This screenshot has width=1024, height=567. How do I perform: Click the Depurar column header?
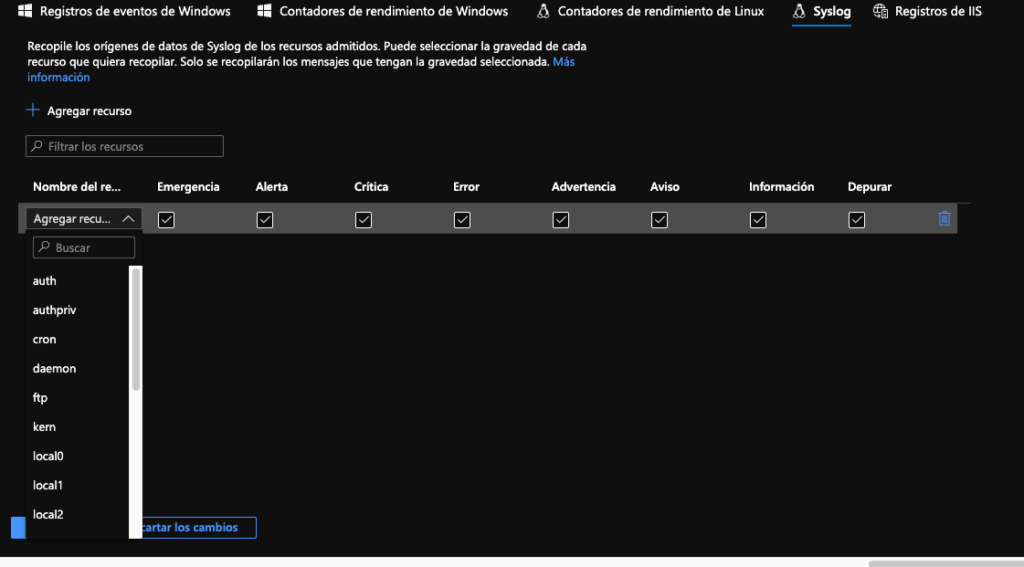tap(869, 187)
